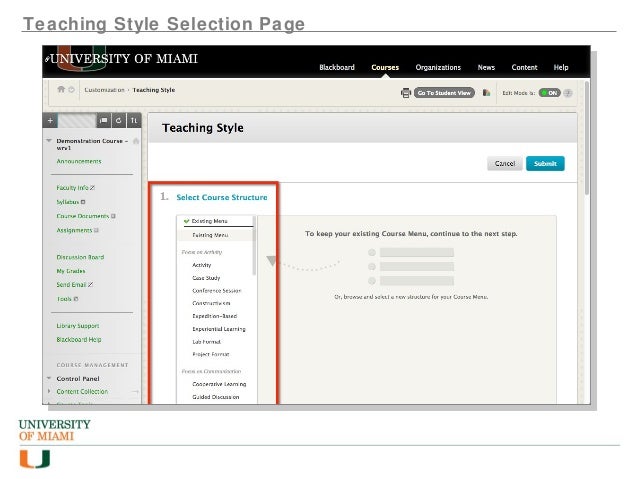
Task: Select Lab Format course structure
Action: coord(207,342)
